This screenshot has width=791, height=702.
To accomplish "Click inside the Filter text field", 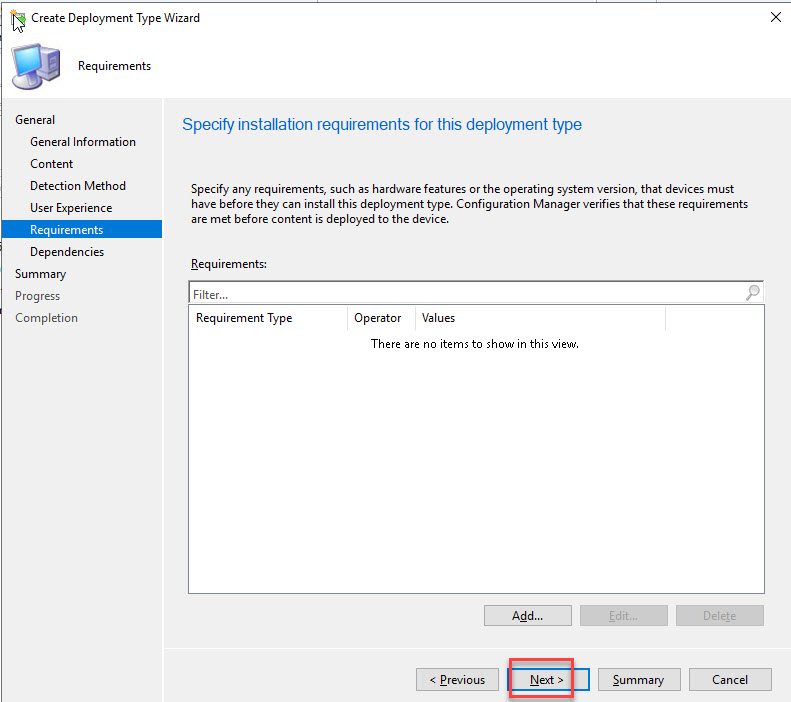I will pyautogui.click(x=465, y=294).
